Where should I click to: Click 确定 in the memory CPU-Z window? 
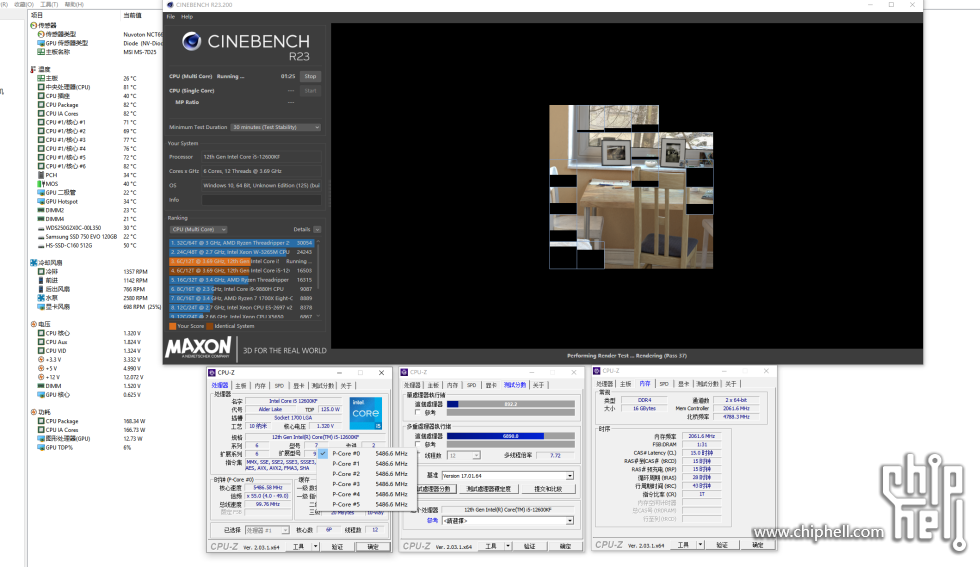tap(758, 545)
